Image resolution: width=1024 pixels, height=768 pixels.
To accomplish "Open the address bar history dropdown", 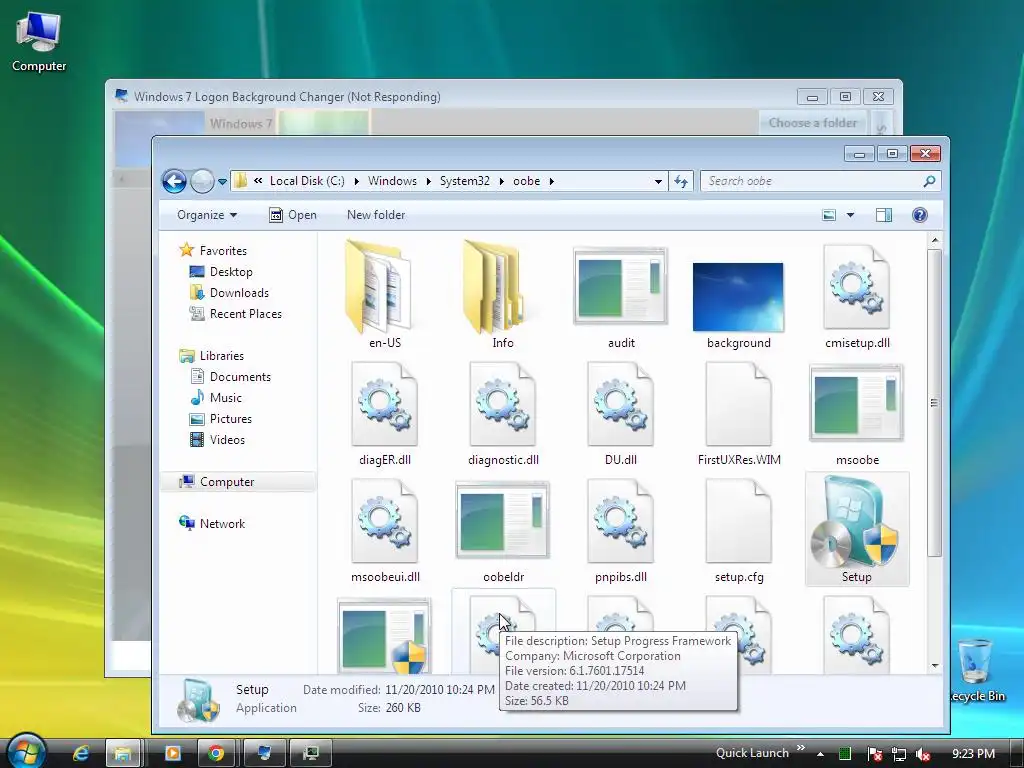I will (658, 182).
